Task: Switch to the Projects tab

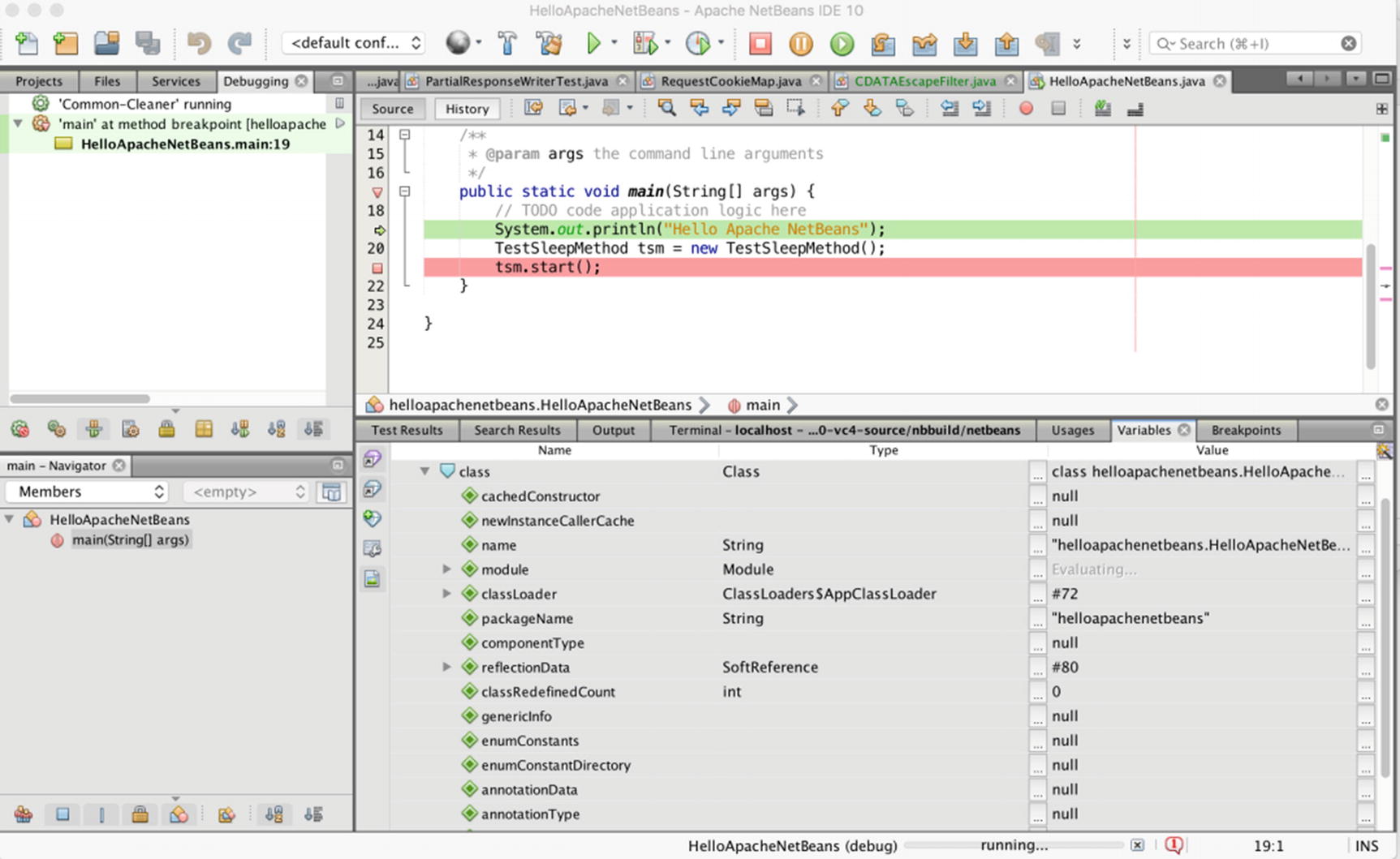Action: pyautogui.click(x=39, y=81)
